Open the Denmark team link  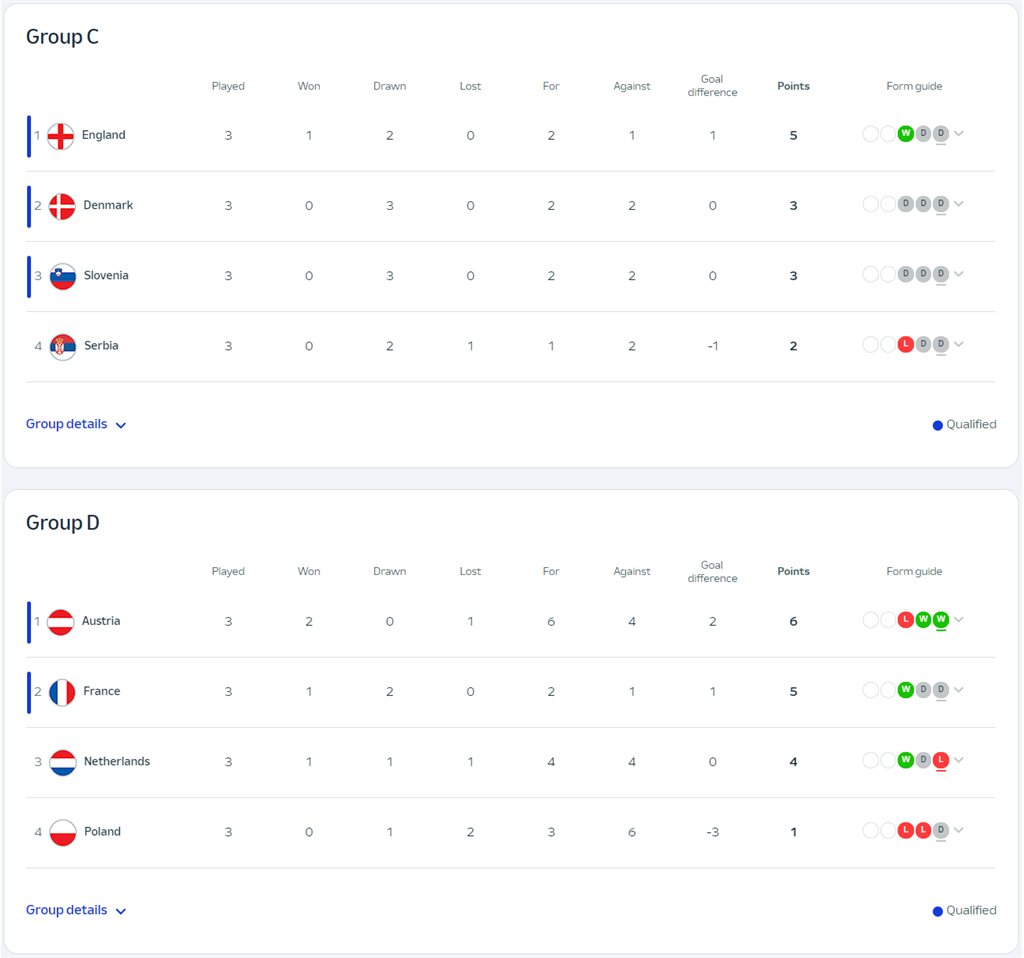(x=108, y=205)
